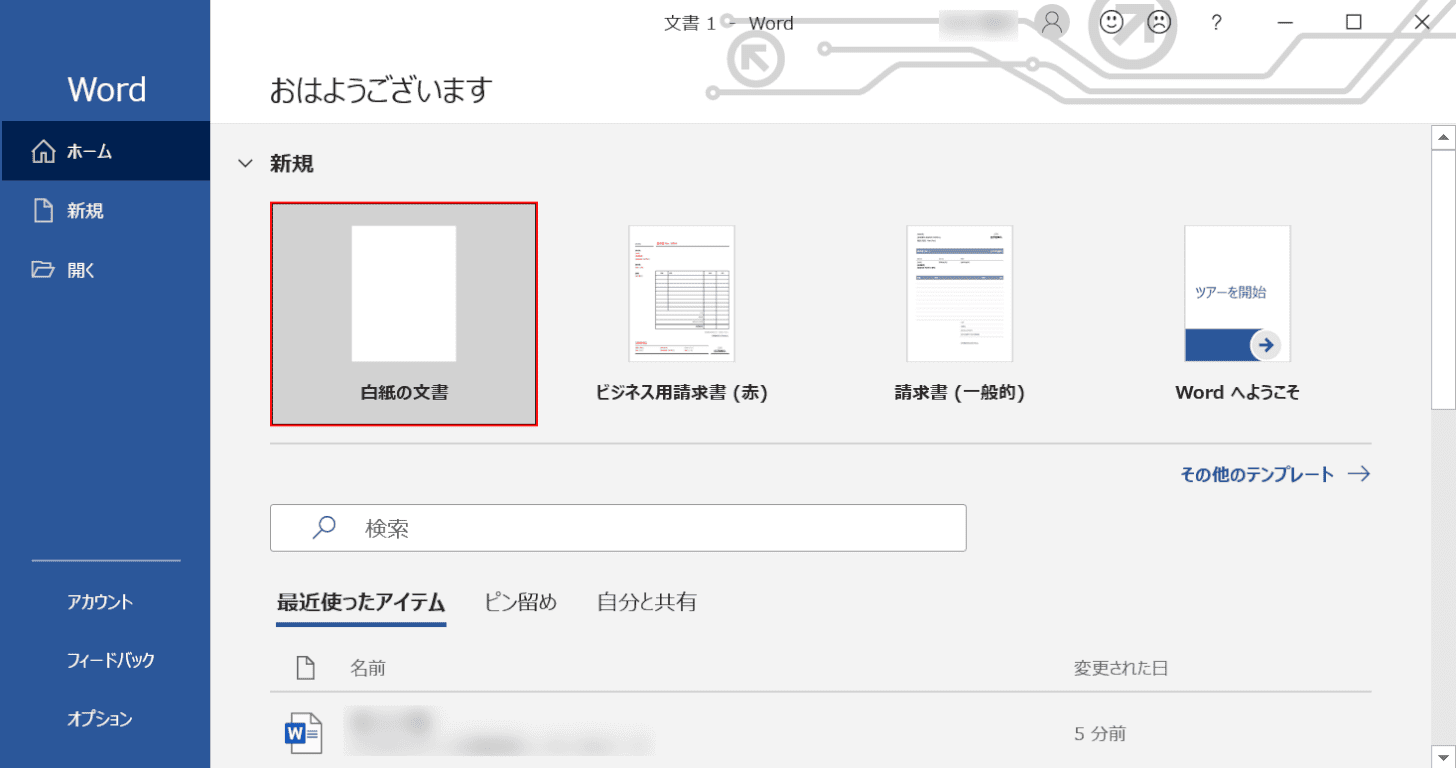Switch to the ピン留め tab
This screenshot has width=1456, height=768.
point(521,603)
